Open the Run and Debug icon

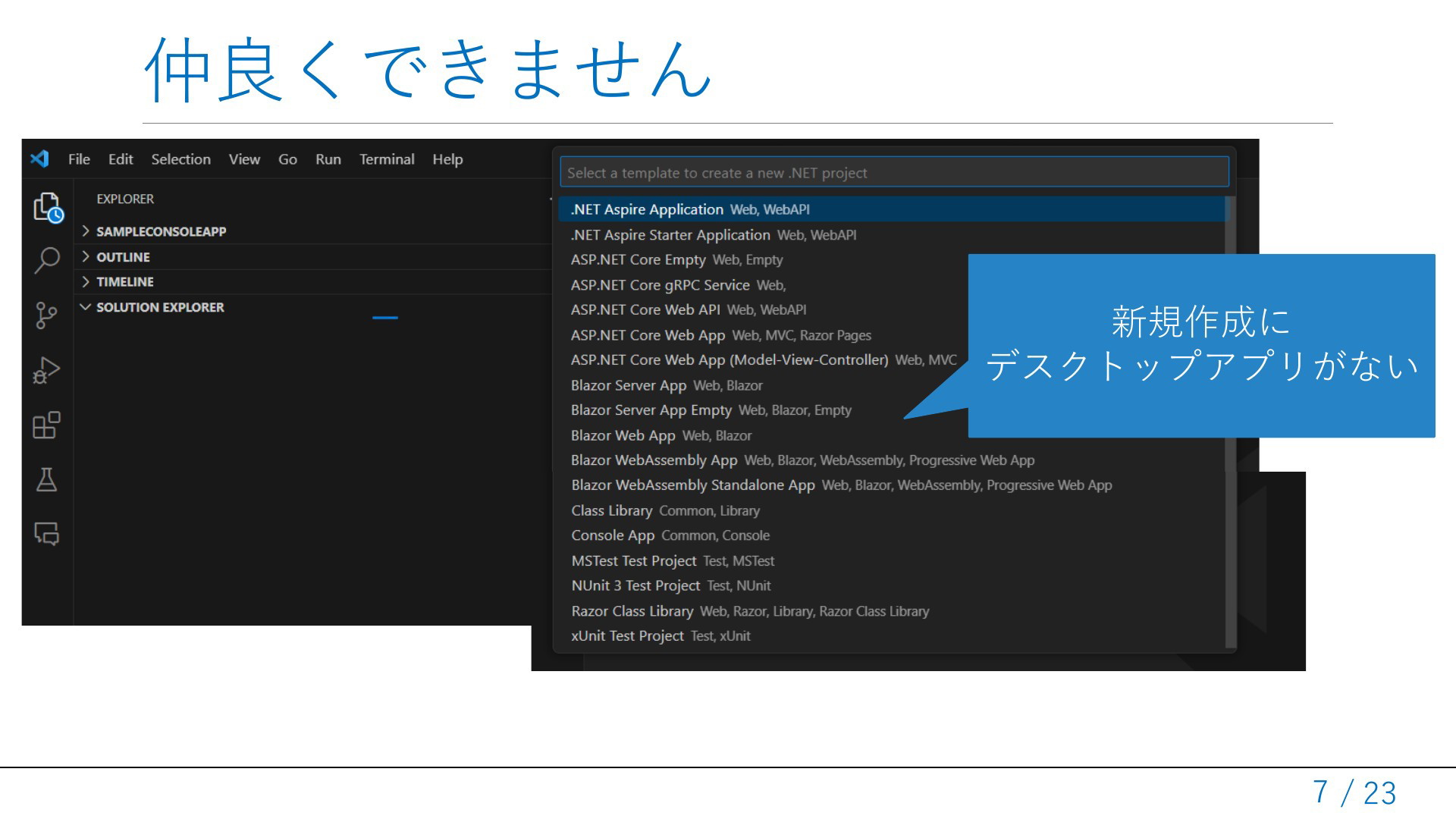click(x=47, y=371)
